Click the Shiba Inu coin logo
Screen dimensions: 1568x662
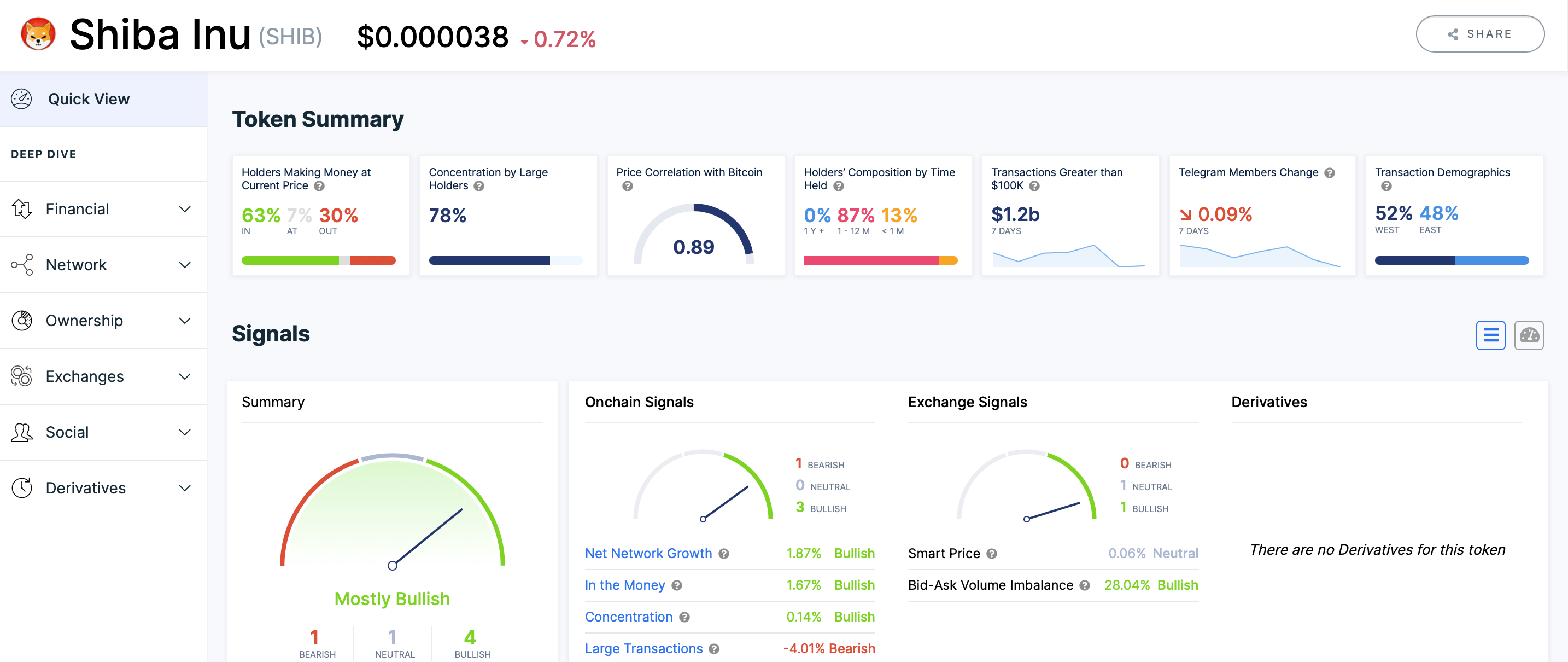[x=38, y=34]
